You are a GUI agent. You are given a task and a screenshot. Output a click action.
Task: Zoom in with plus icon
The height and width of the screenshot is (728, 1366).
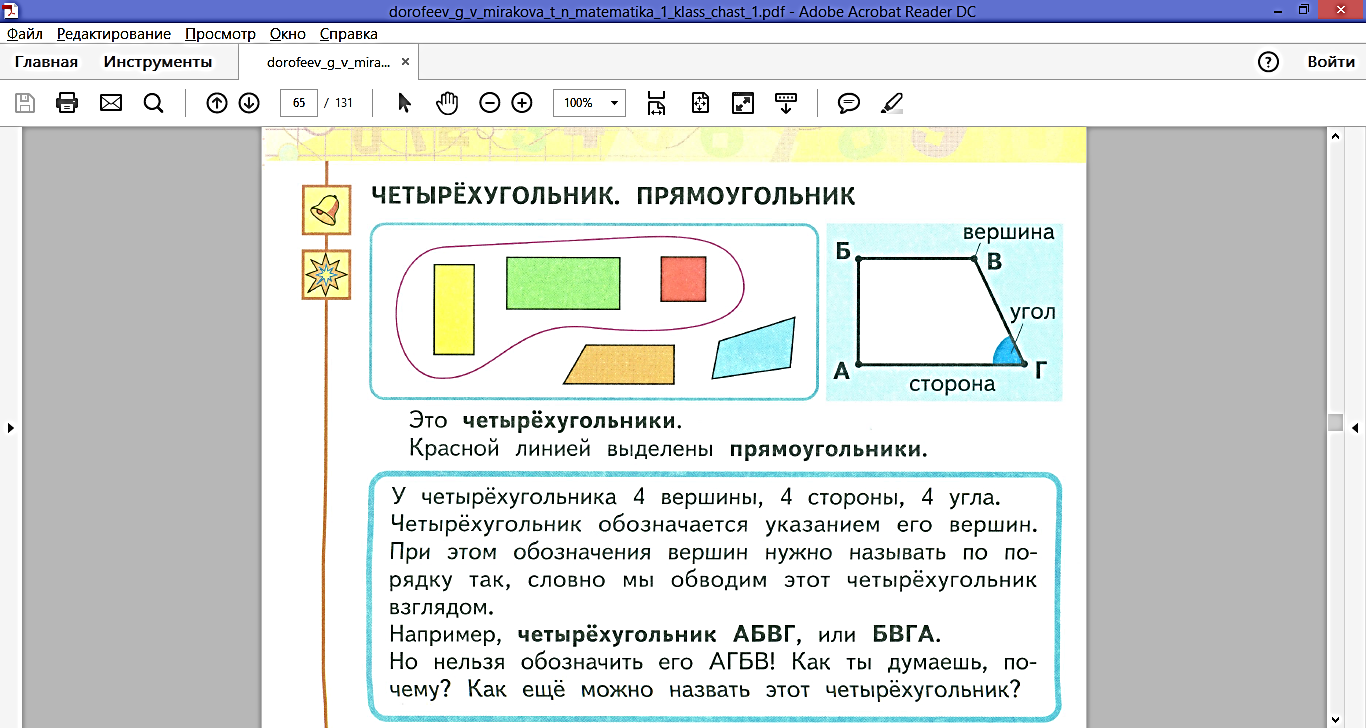pyautogui.click(x=521, y=102)
